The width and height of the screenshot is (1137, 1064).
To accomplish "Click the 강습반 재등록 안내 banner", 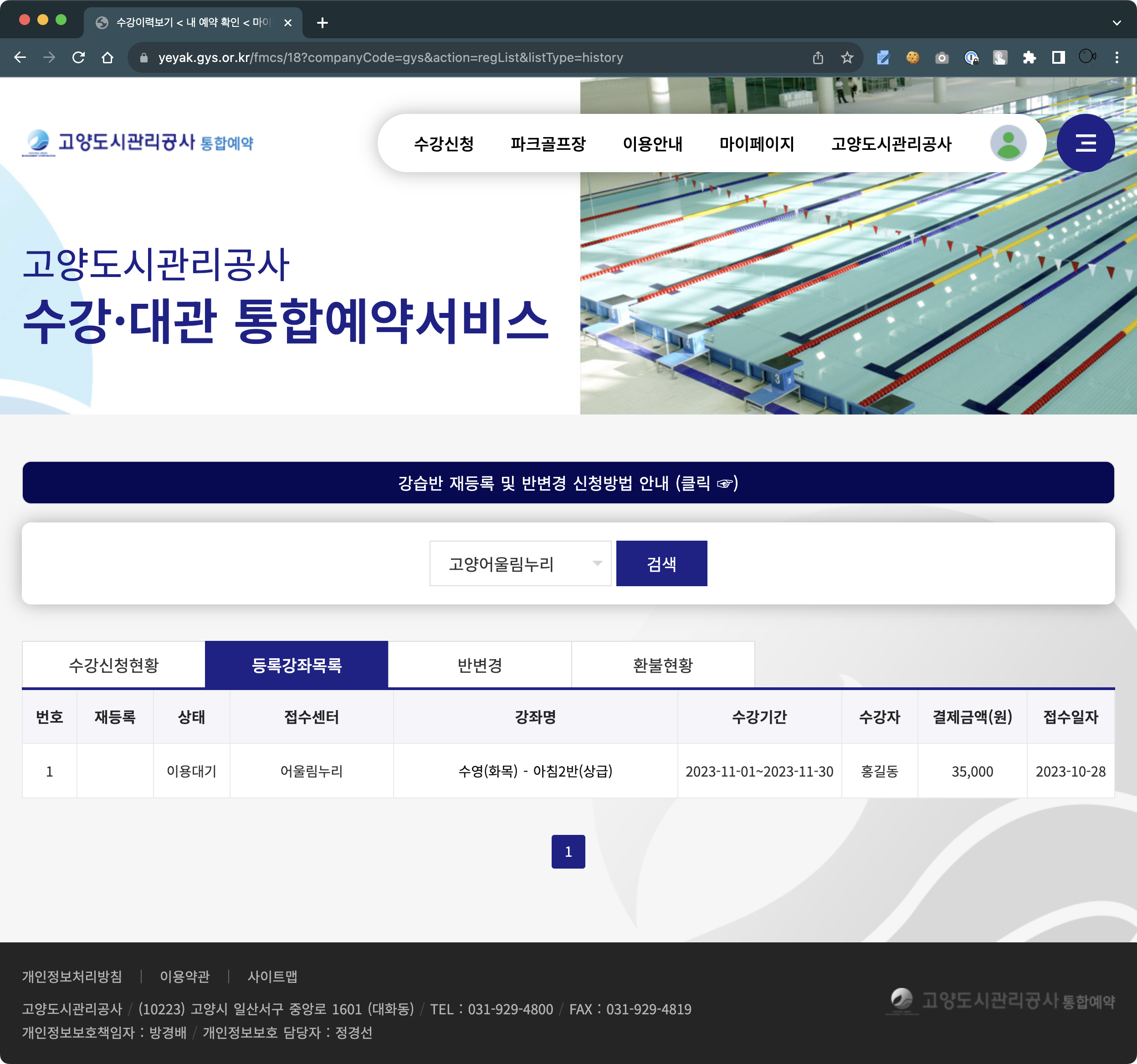I will 568,482.
